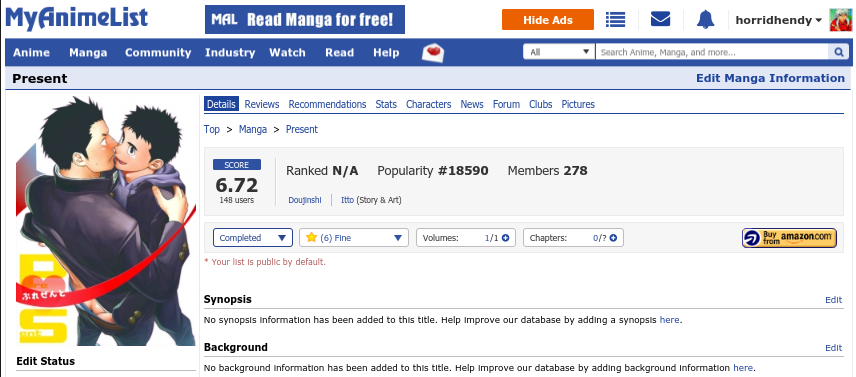Switch to the Recommendations tab
Screen dimensions: 856x377
click(327, 104)
